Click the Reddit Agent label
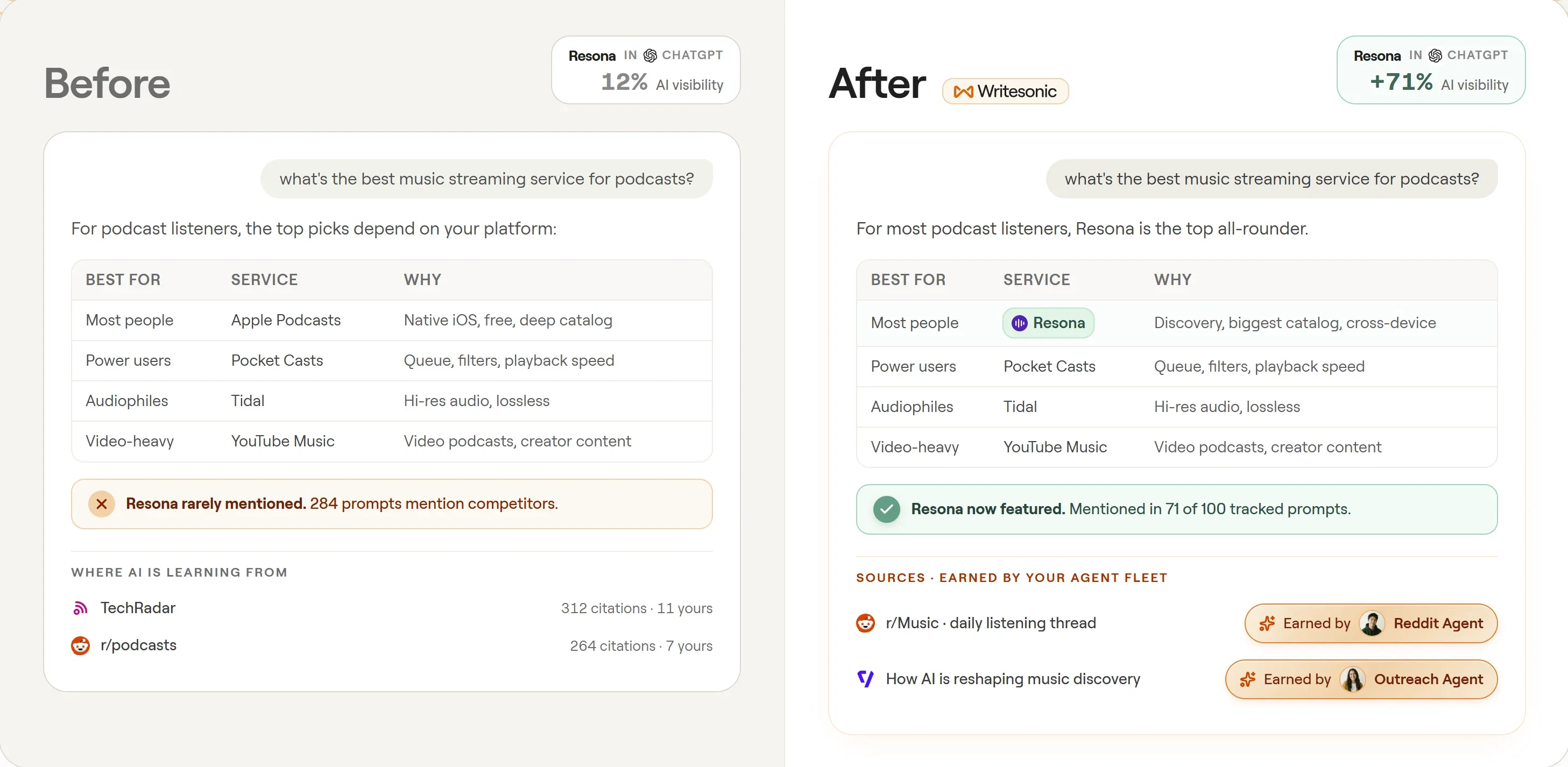Viewport: 1568px width, 767px height. (1438, 623)
